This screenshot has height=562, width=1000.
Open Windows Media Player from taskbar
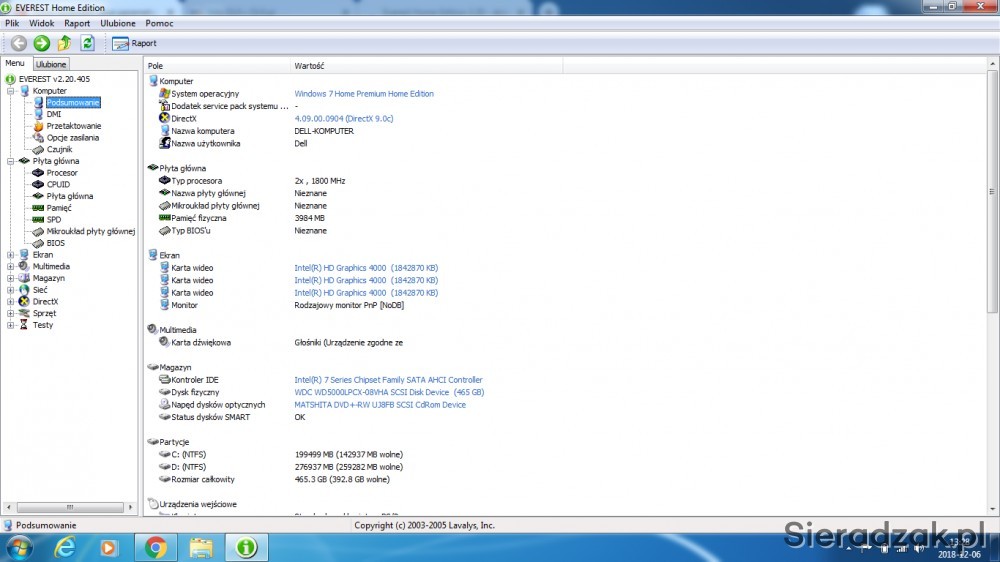108,547
